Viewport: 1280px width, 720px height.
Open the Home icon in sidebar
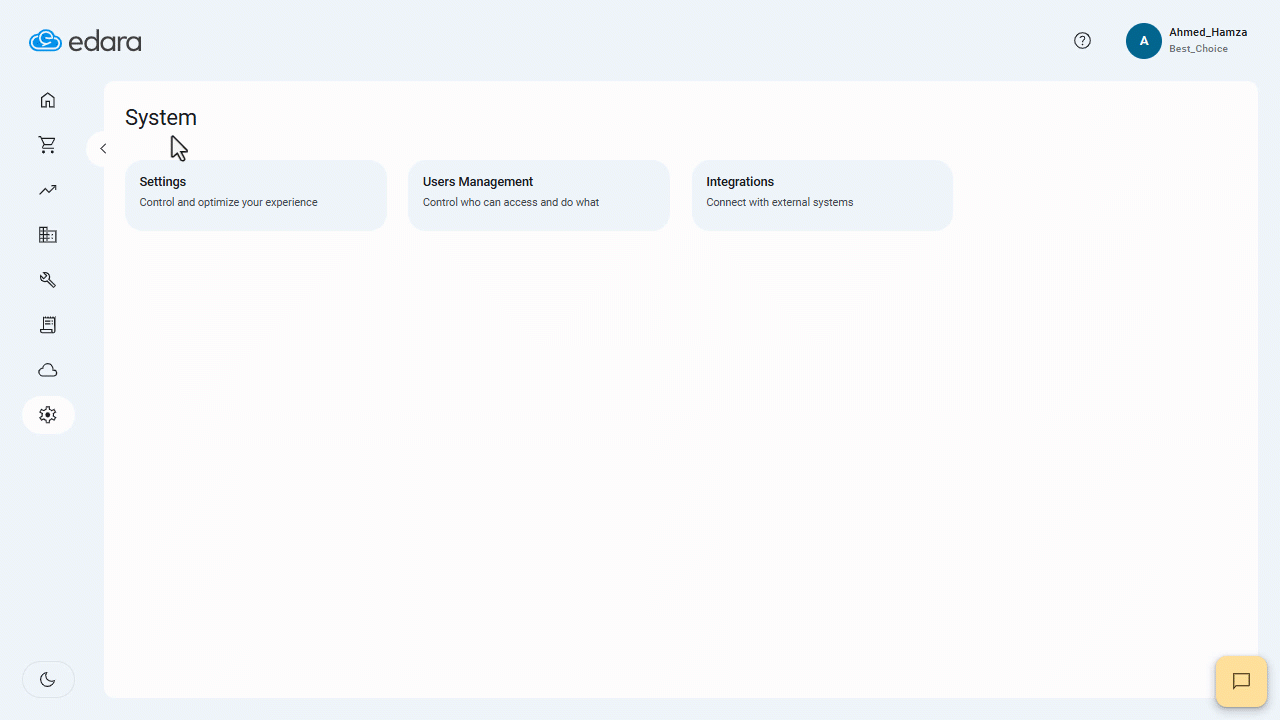[x=47, y=100]
